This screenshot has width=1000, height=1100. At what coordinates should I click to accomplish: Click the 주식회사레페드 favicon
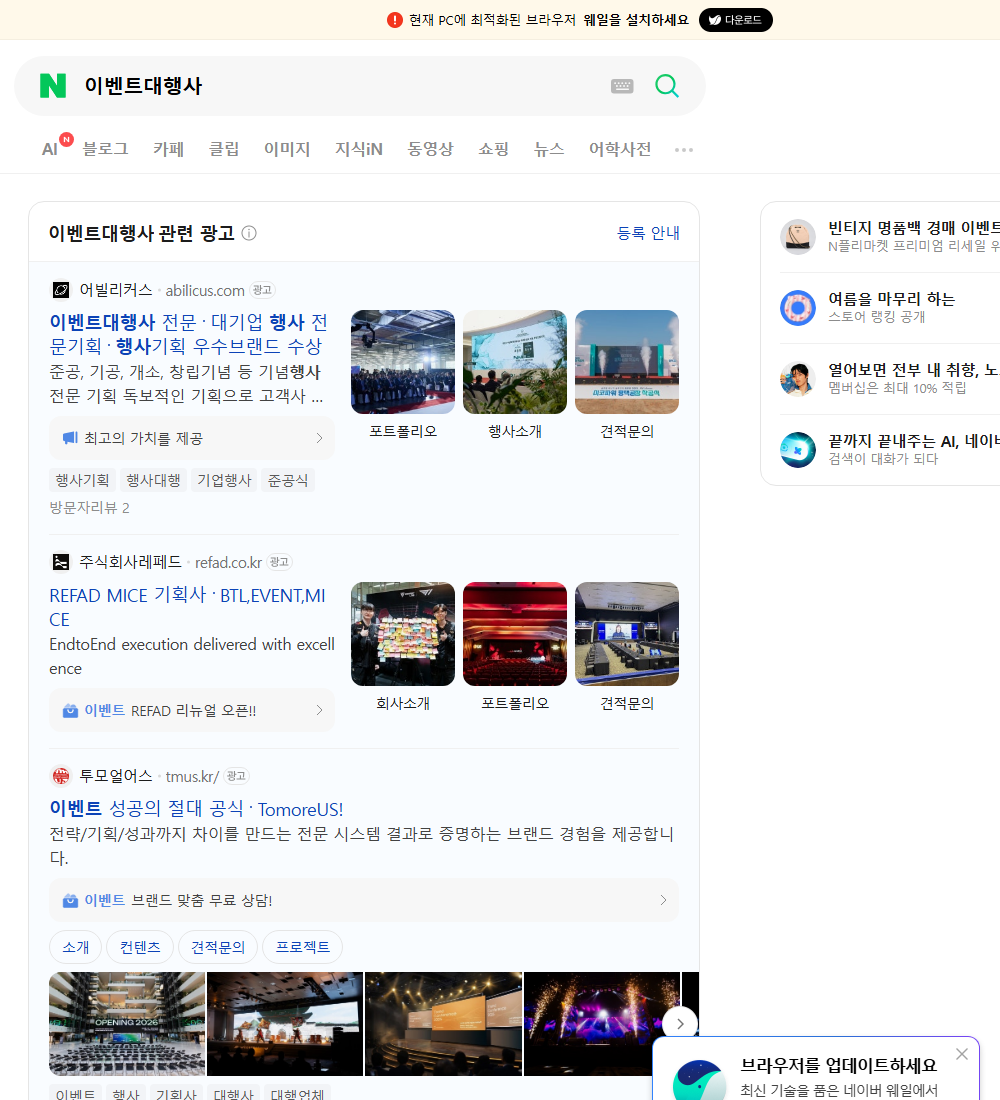click(61, 562)
